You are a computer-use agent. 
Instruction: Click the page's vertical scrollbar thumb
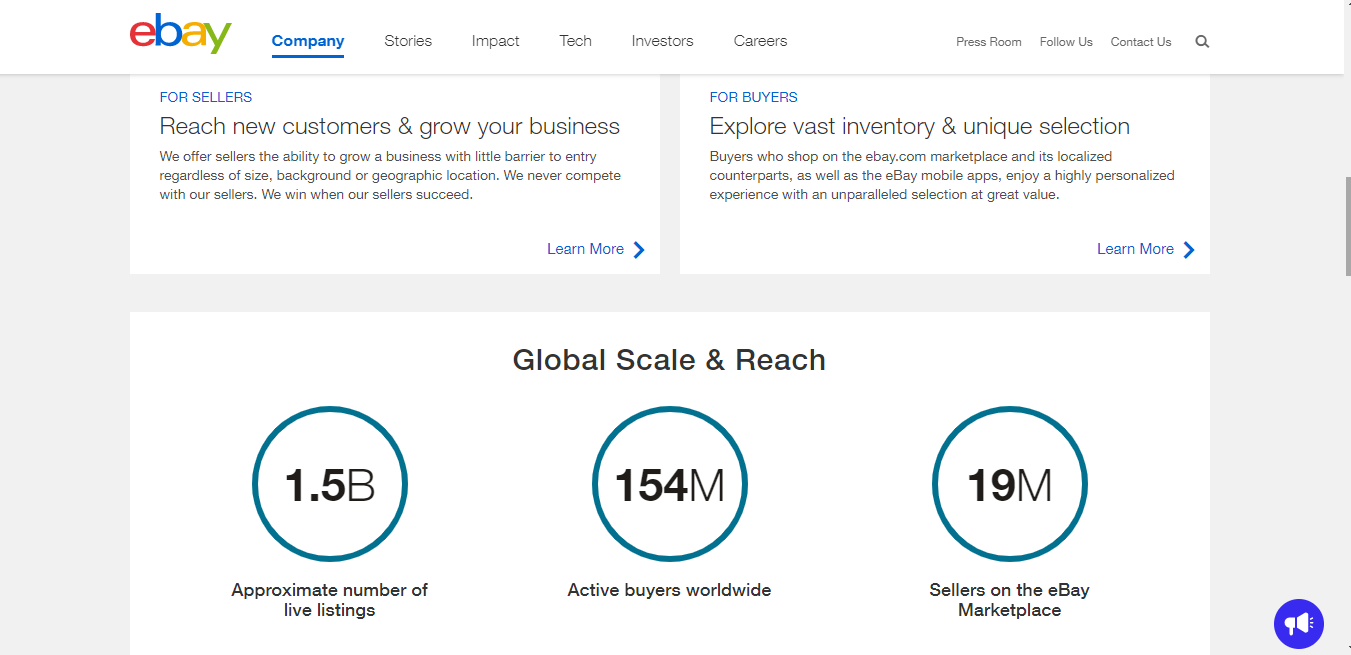click(x=1347, y=225)
